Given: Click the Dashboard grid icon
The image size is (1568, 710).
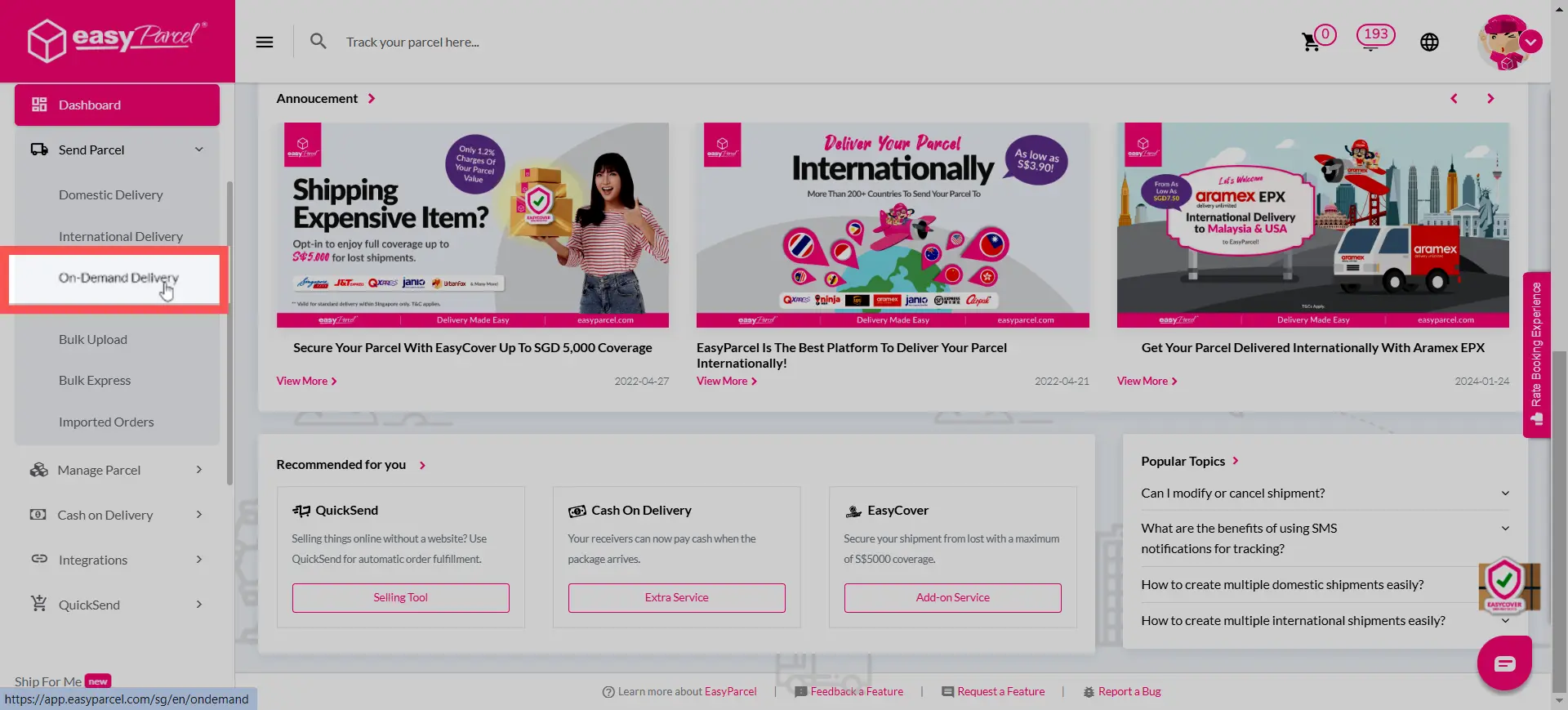Looking at the screenshot, I should point(39,105).
